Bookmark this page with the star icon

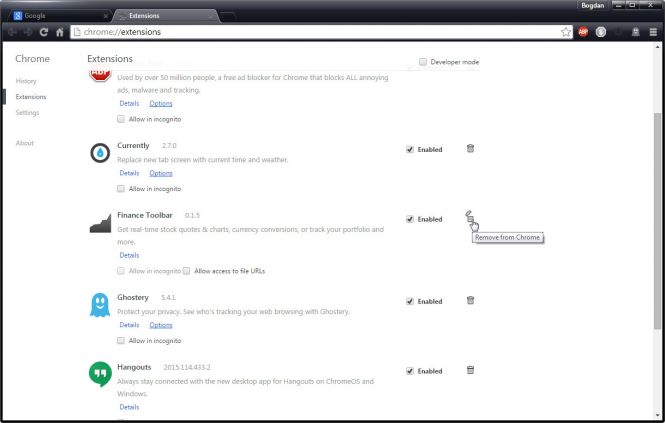[566, 32]
